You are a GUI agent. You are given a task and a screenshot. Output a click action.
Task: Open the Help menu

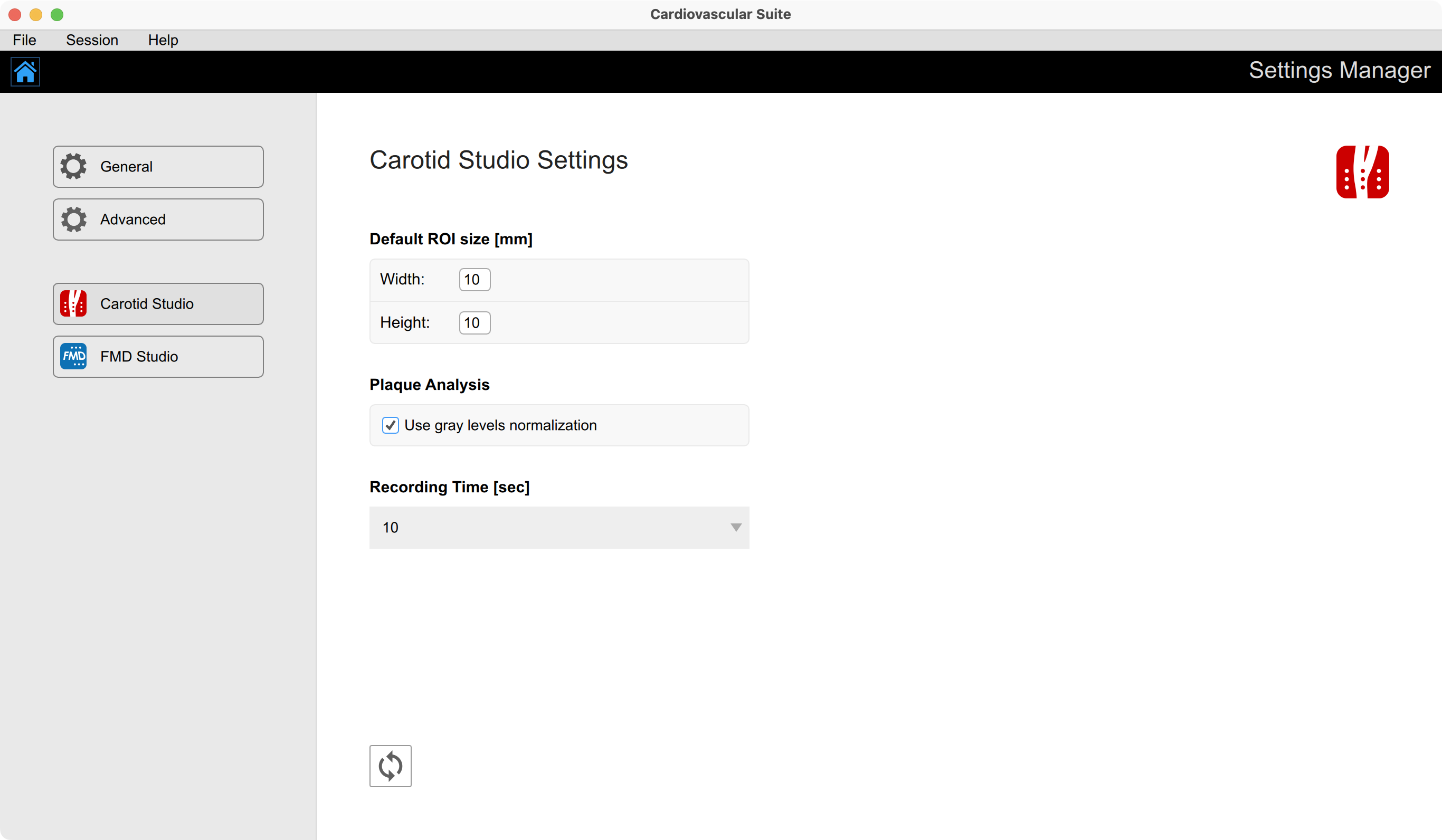tap(163, 40)
